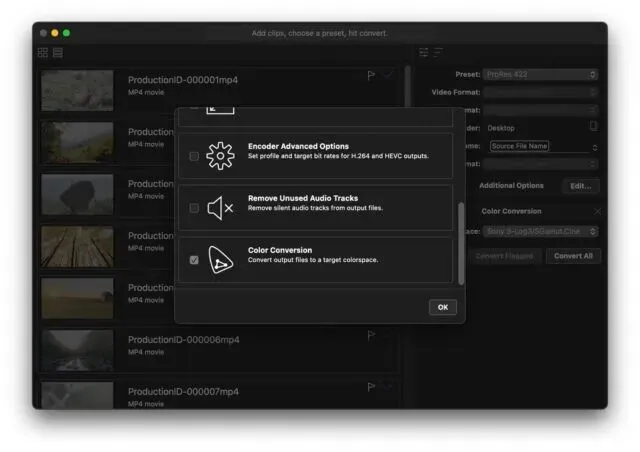The image size is (640, 452).
Task: Select the ProductionID-000006mp4 thumbnail
Action: point(77,350)
